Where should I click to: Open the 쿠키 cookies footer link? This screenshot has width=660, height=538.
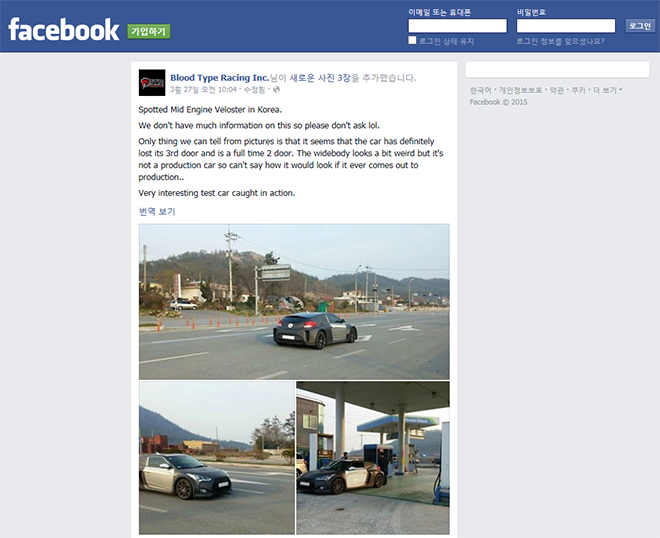pyautogui.click(x=578, y=90)
